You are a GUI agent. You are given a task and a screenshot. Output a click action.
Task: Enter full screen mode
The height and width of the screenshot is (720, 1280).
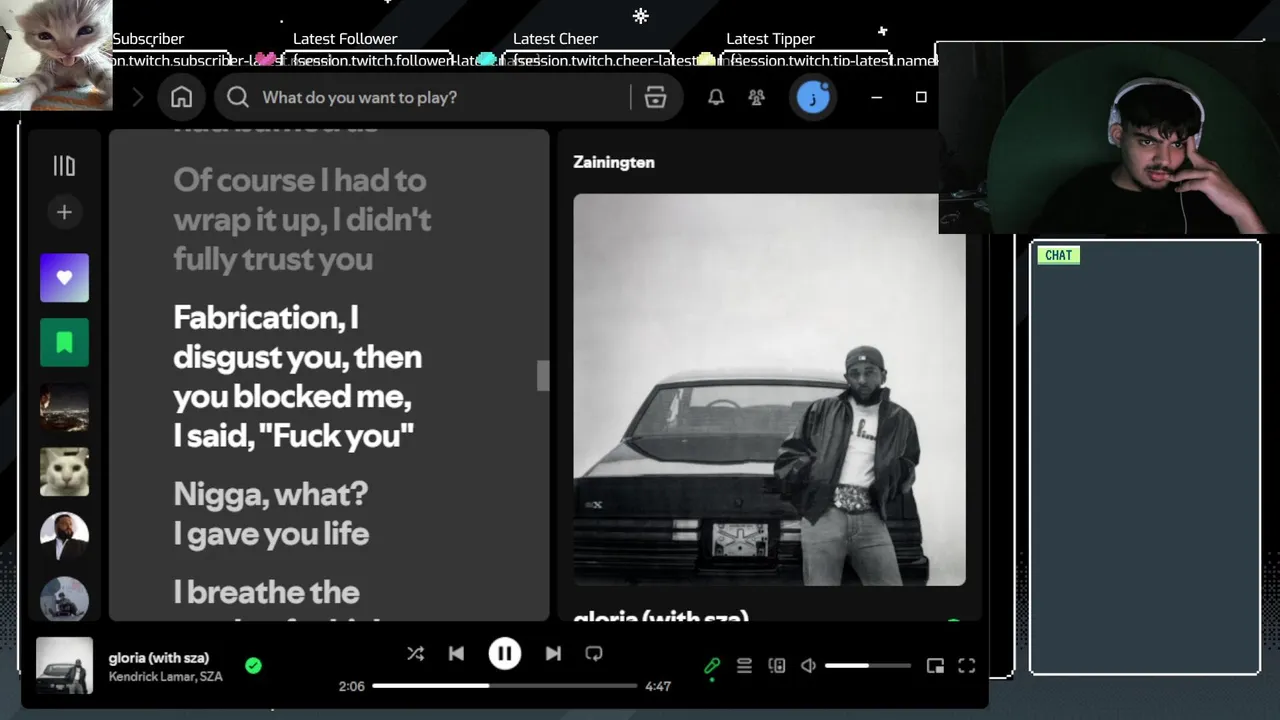tap(967, 666)
